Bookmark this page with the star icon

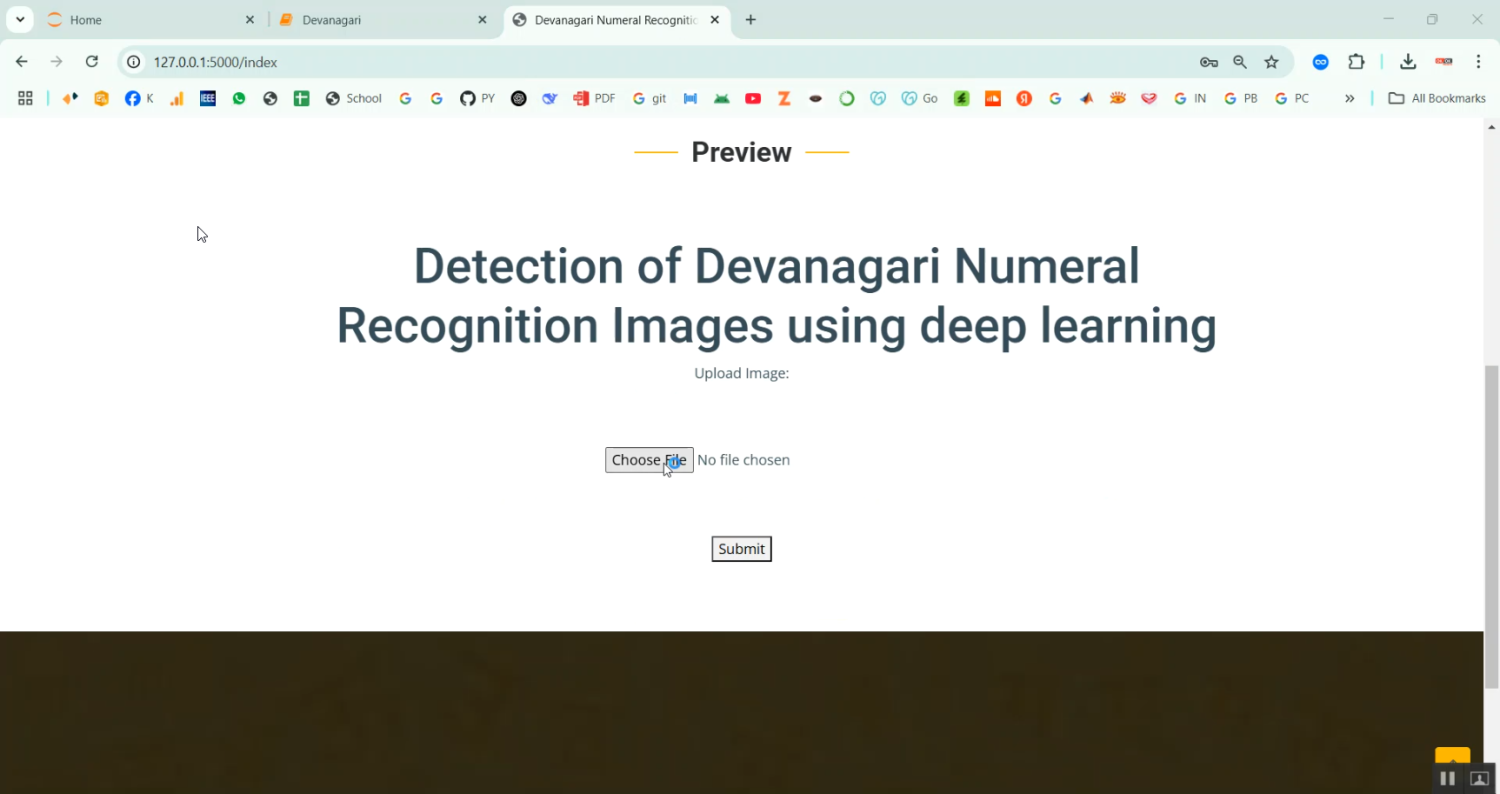point(1271,62)
